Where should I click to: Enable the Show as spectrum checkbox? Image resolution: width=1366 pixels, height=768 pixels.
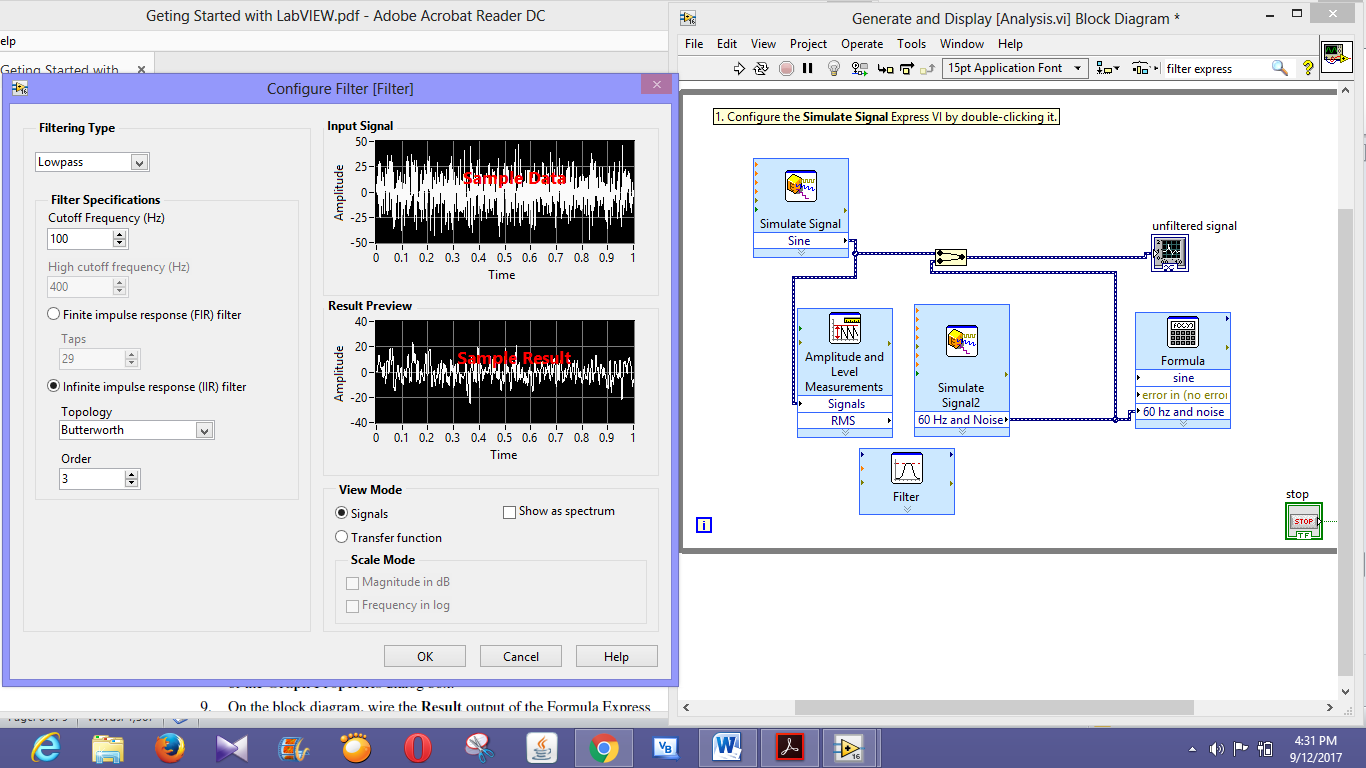509,511
